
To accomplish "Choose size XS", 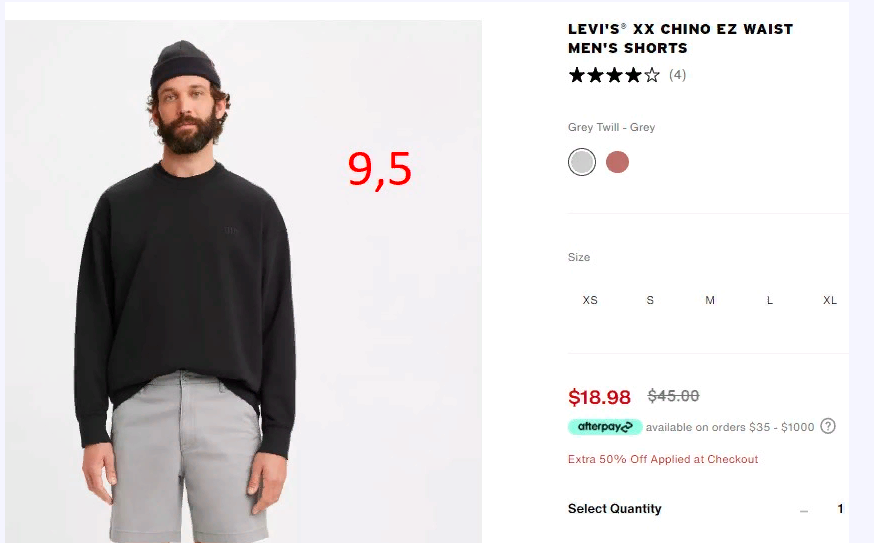I will pyautogui.click(x=590, y=300).
